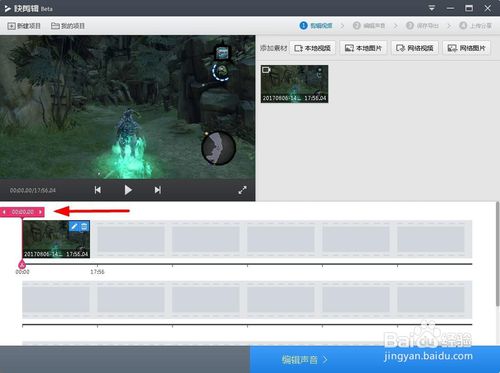This screenshot has height=373, width=500.
Task: Play the preview video
Action: tap(128, 190)
